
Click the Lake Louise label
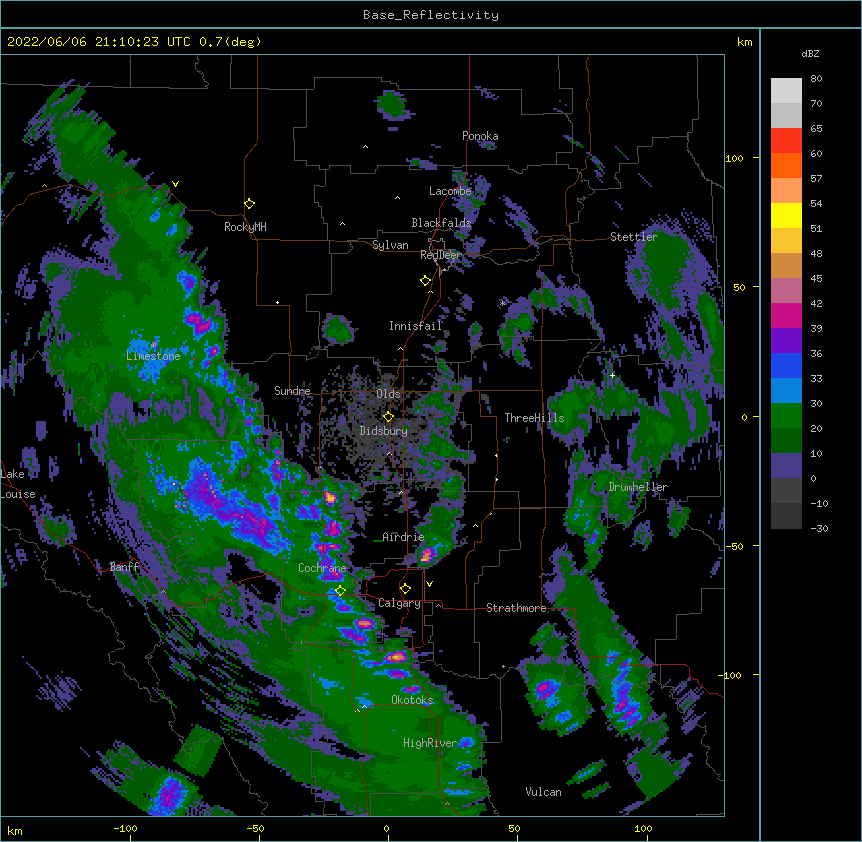[x=18, y=484]
